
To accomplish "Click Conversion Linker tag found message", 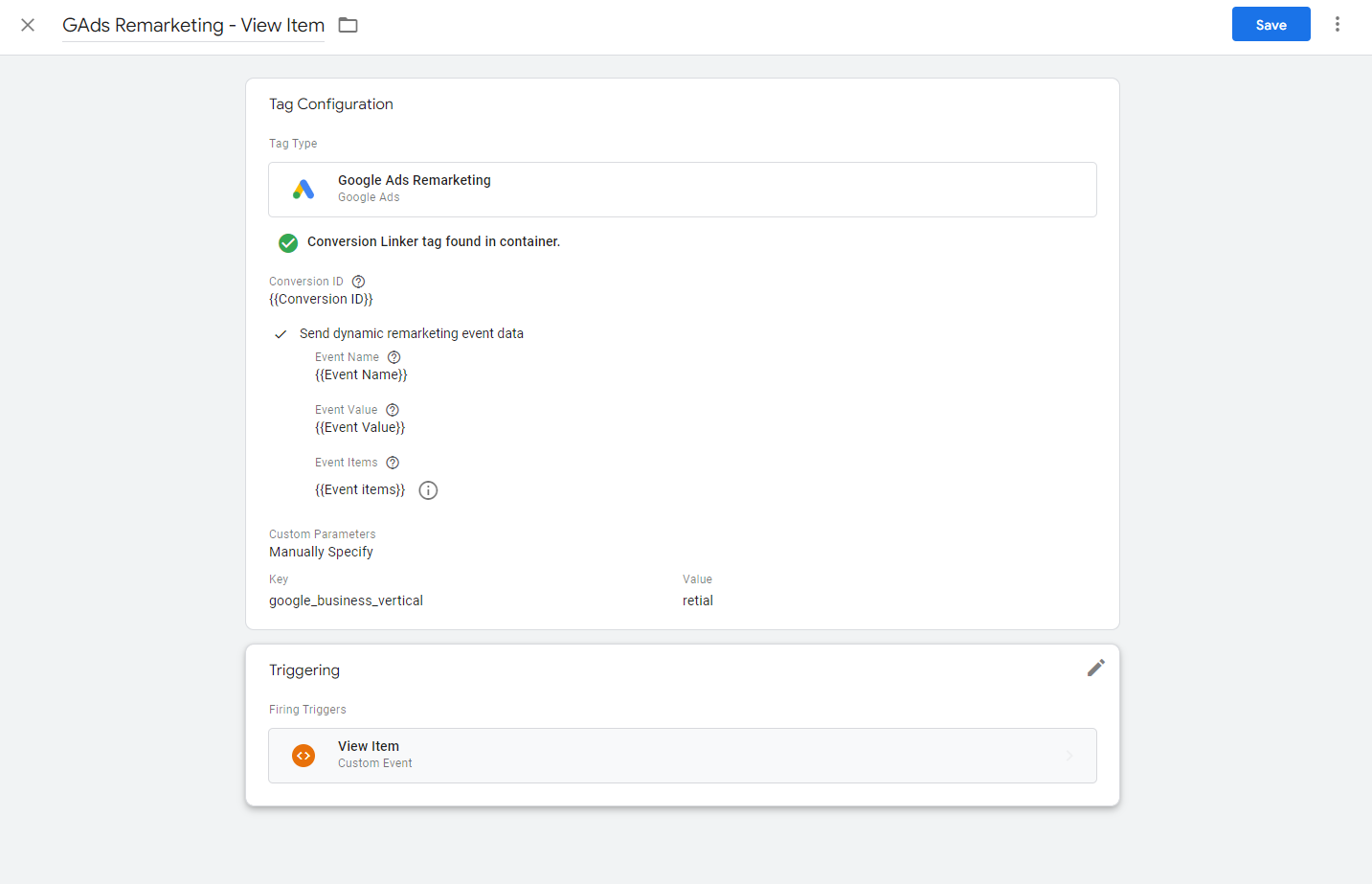I will [x=434, y=241].
